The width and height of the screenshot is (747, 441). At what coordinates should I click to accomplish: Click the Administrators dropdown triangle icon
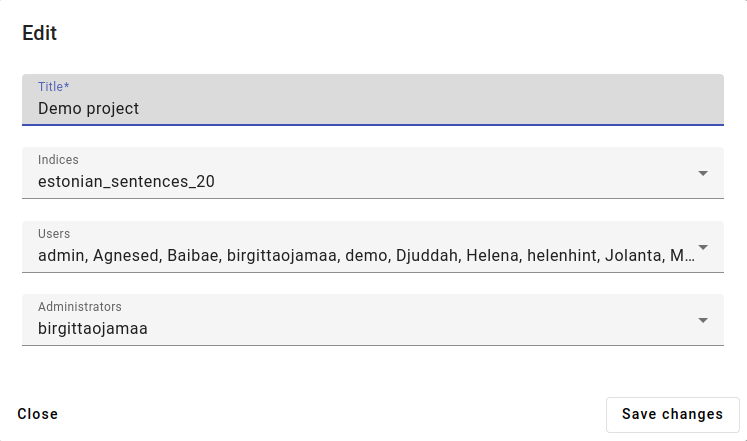click(x=703, y=321)
